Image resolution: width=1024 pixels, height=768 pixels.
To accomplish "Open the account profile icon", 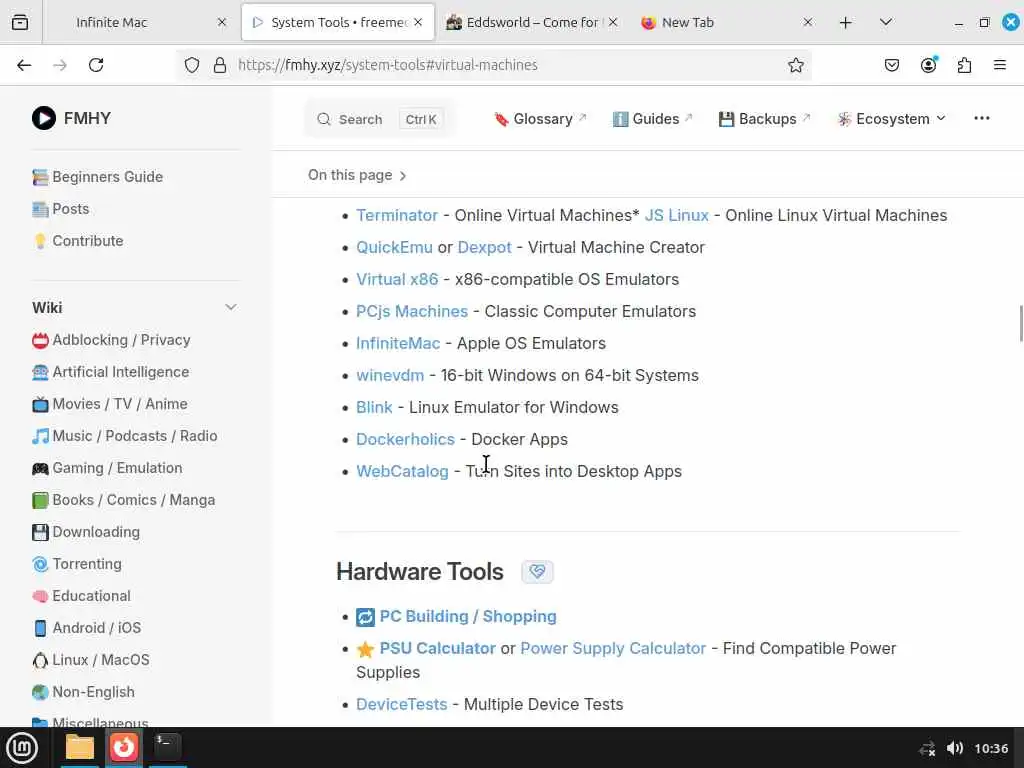I will click(x=928, y=65).
